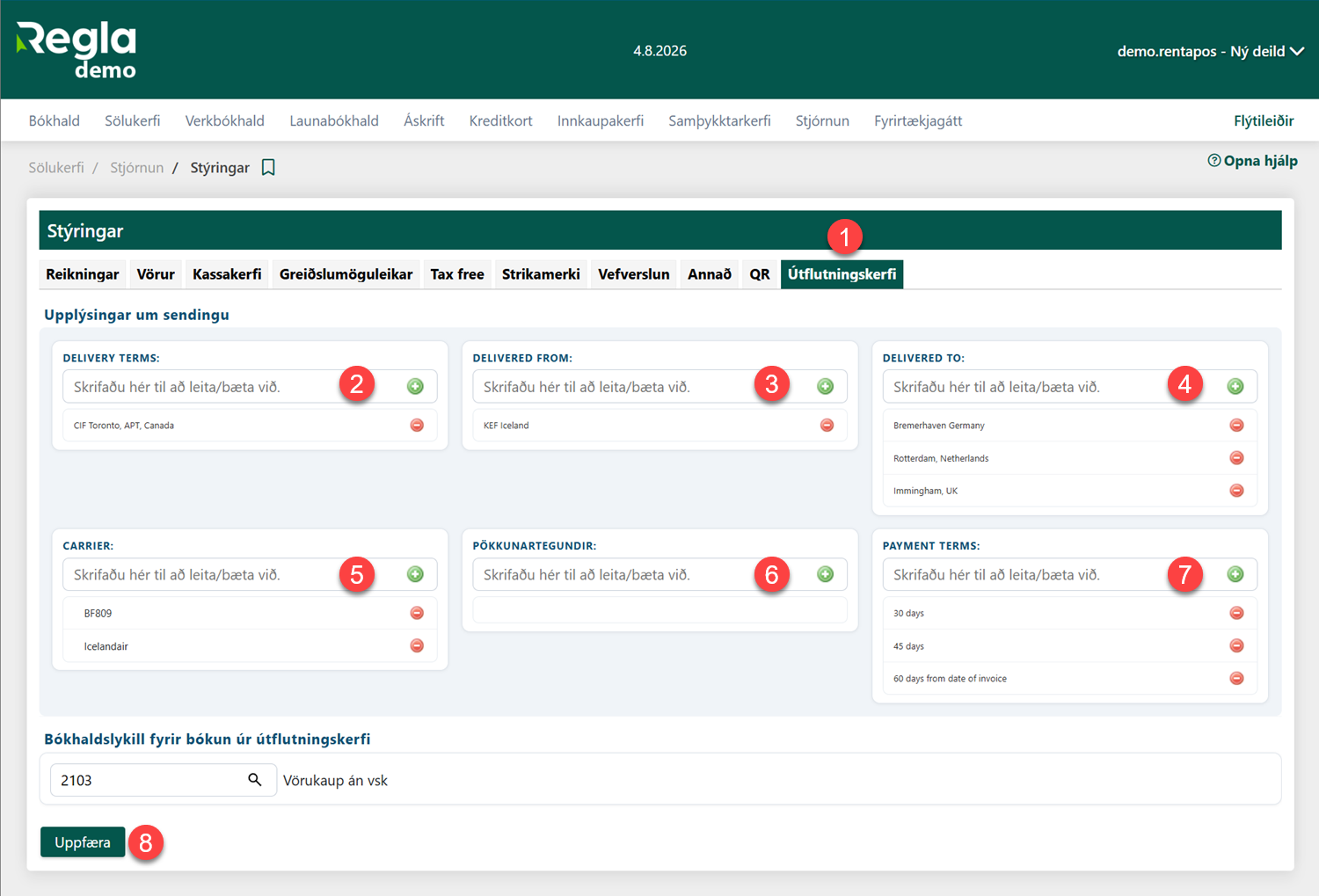Image resolution: width=1319 pixels, height=896 pixels.
Task: Add a new Pökkunartegundir entry
Action: pyautogui.click(x=826, y=574)
